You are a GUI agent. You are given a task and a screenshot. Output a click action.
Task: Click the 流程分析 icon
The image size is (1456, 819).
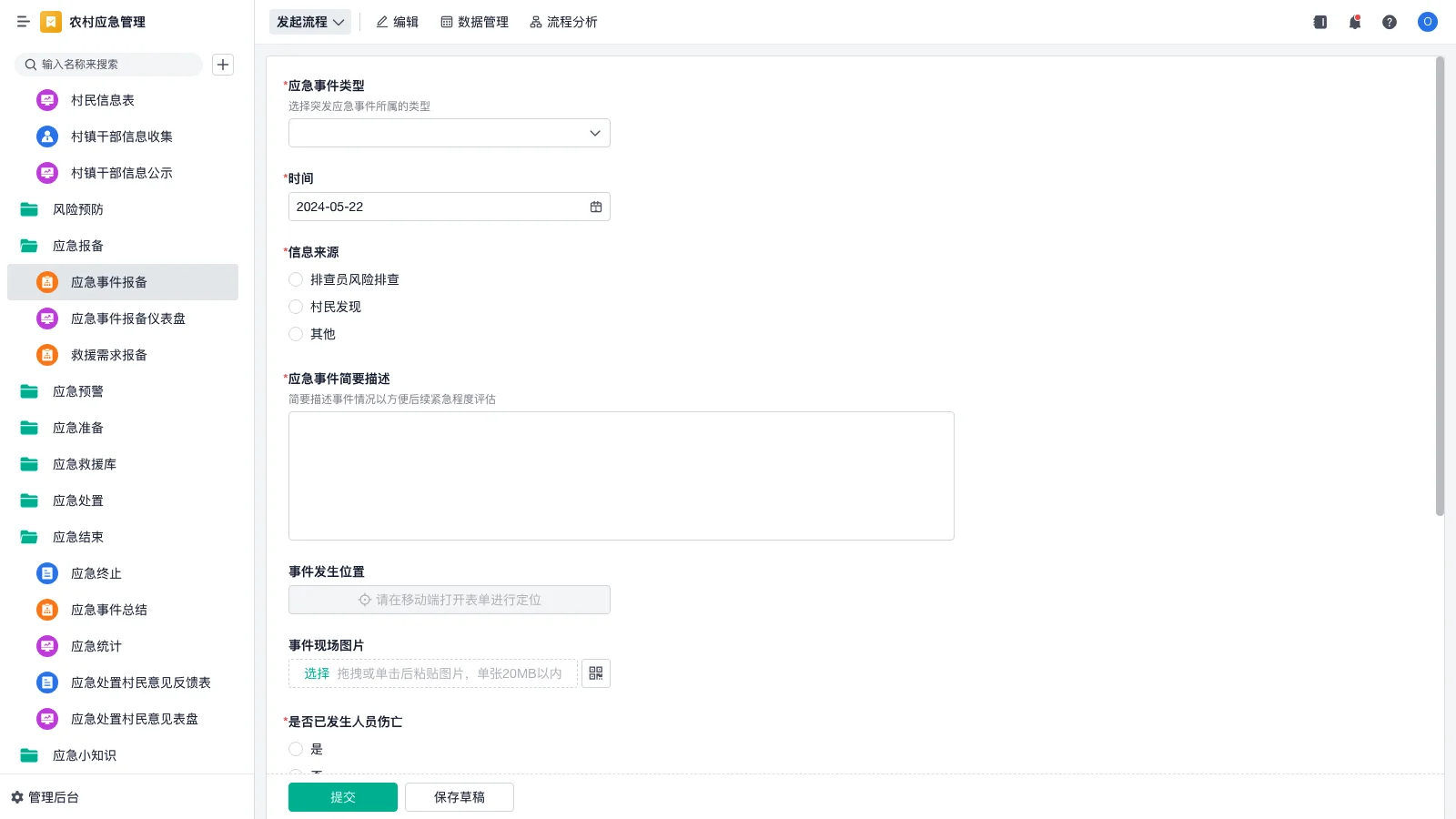click(x=536, y=22)
